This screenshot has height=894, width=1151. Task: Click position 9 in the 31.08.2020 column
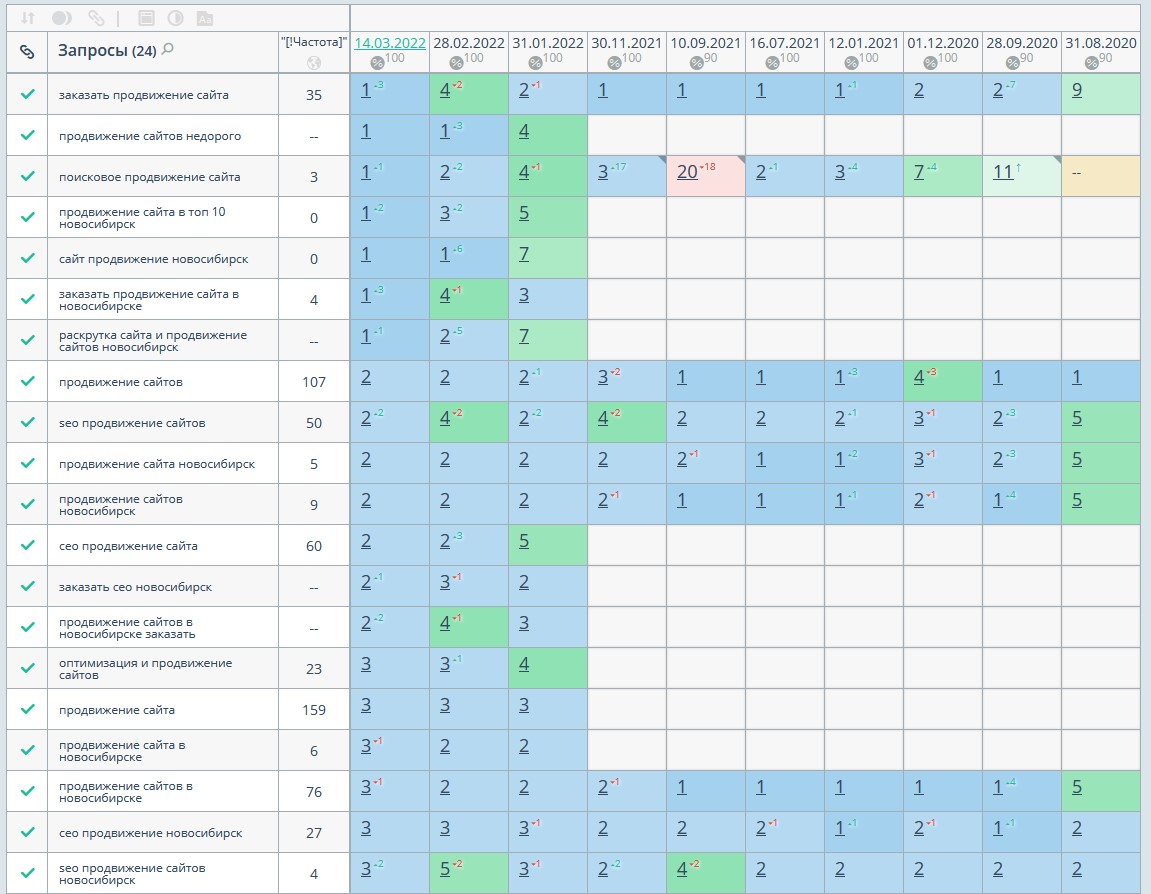click(x=1076, y=90)
